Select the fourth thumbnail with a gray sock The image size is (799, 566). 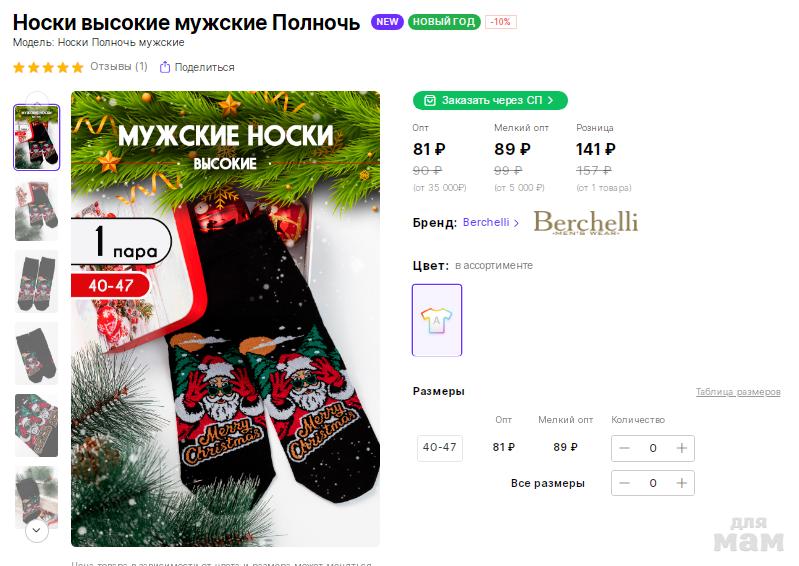coord(36,353)
